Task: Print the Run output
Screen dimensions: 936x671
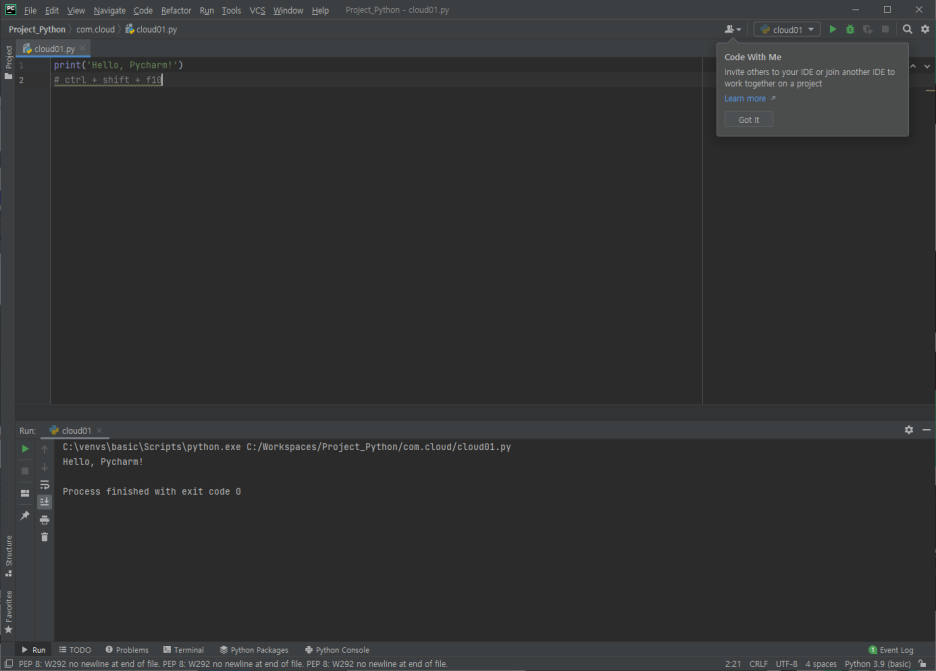Action: [x=44, y=520]
